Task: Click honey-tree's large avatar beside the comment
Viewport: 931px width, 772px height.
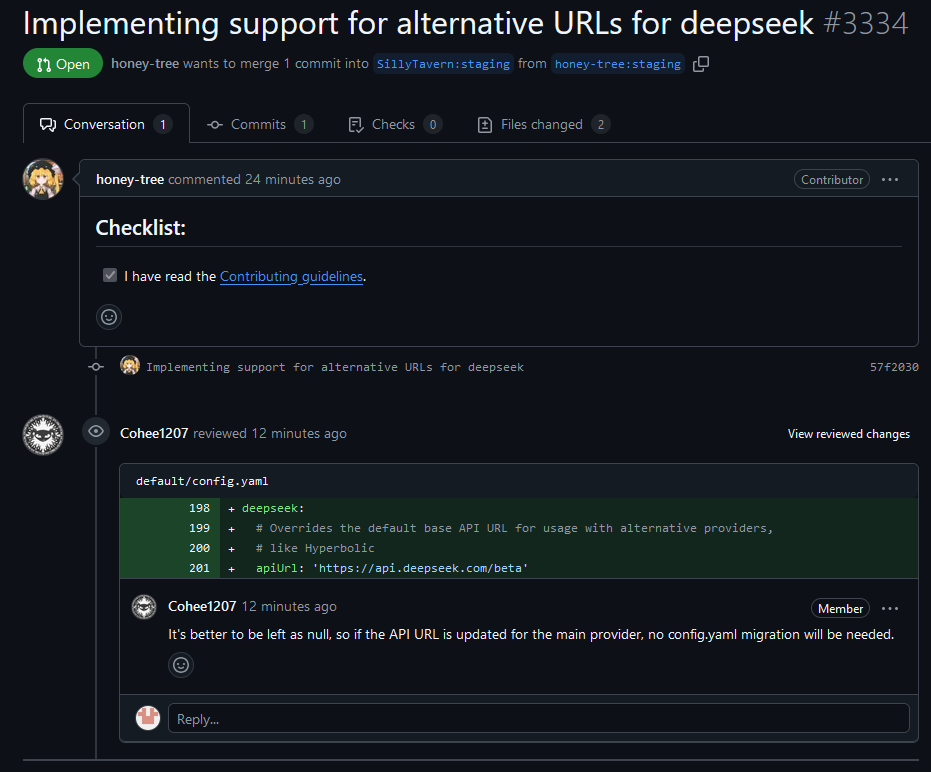Action: point(43,179)
